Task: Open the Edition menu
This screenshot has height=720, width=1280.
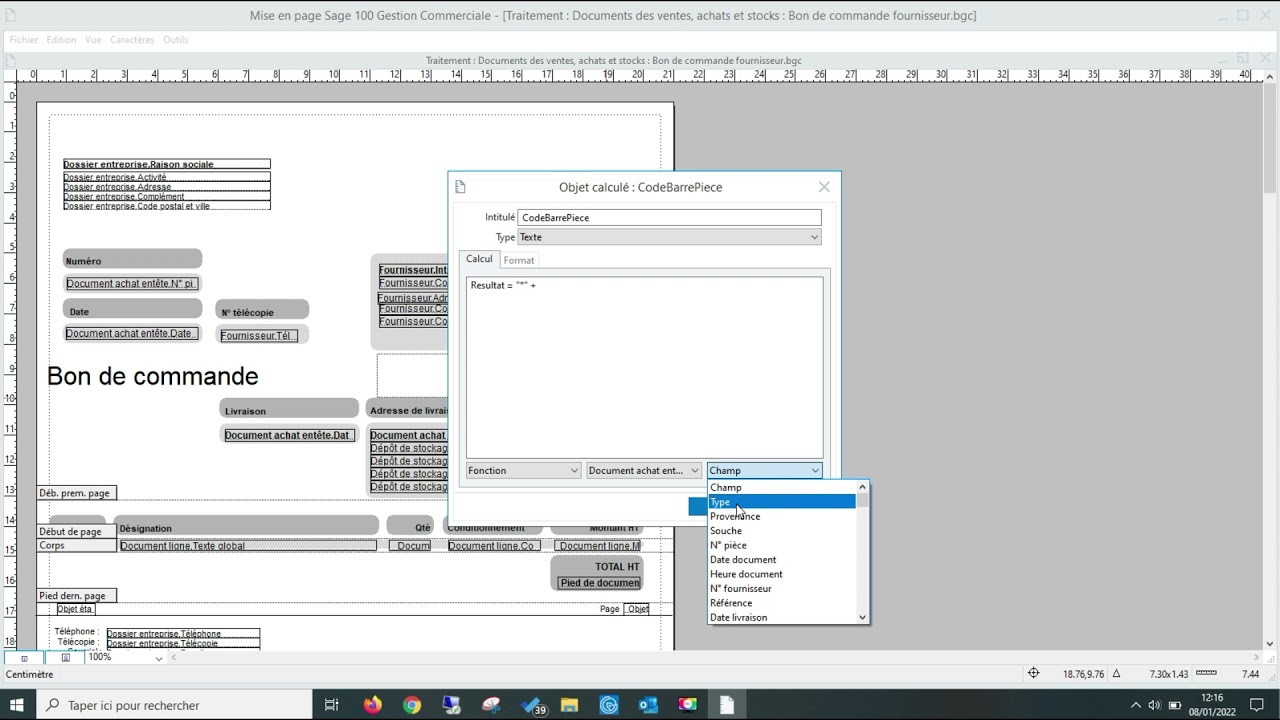Action: pyautogui.click(x=61, y=40)
